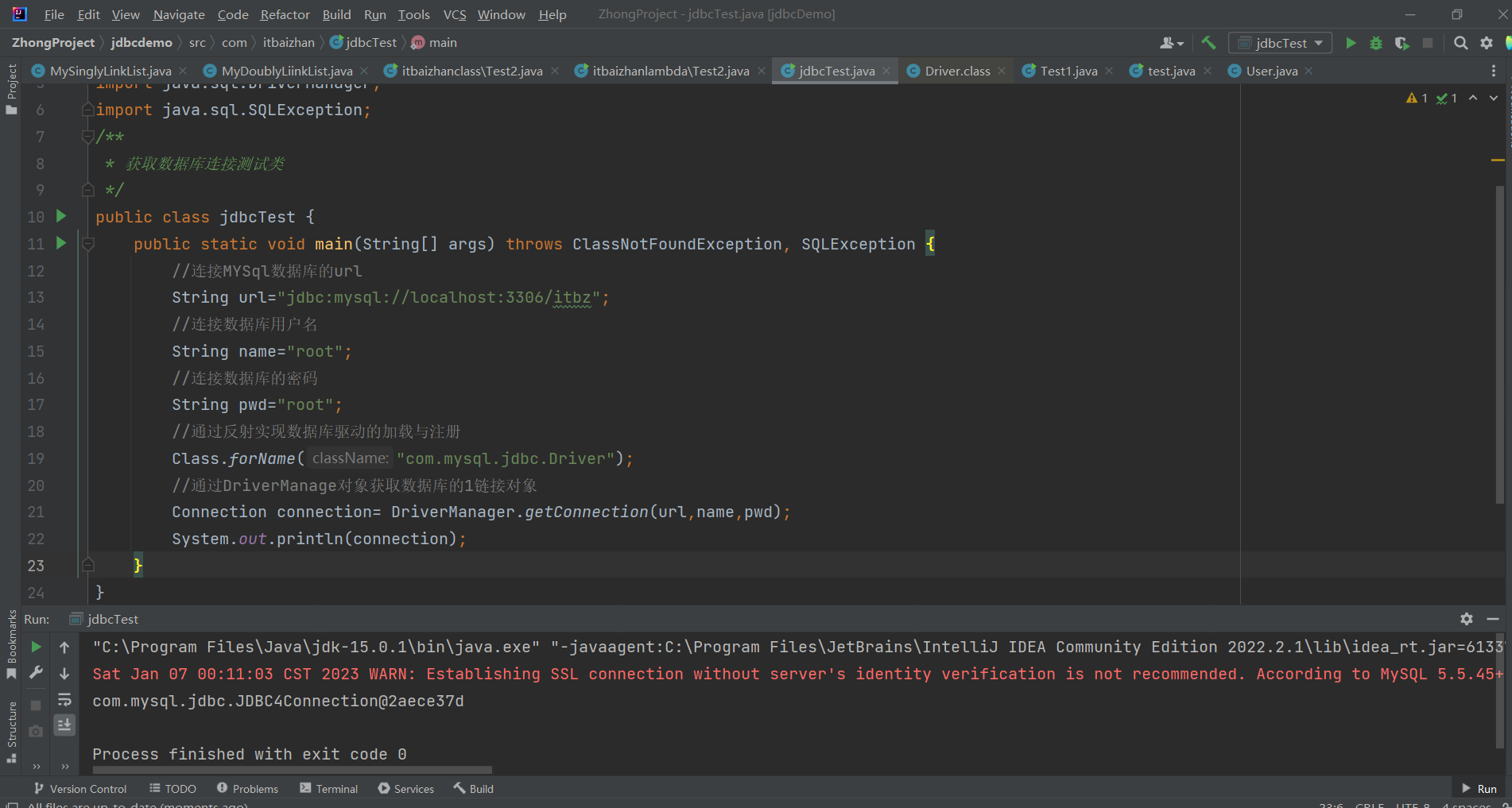This screenshot has height=808, width=1512.
Task: Click the jdbcTest run tab
Action: click(104, 619)
